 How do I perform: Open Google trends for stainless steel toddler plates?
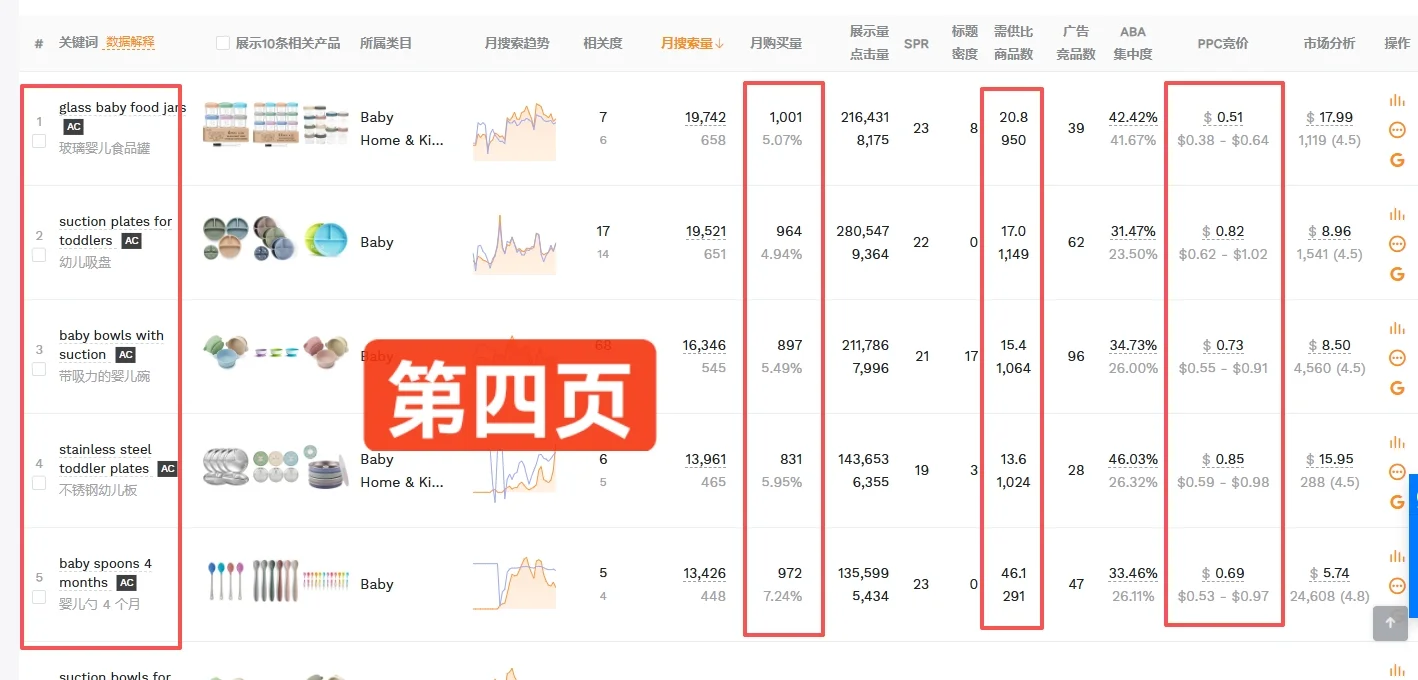click(1397, 501)
